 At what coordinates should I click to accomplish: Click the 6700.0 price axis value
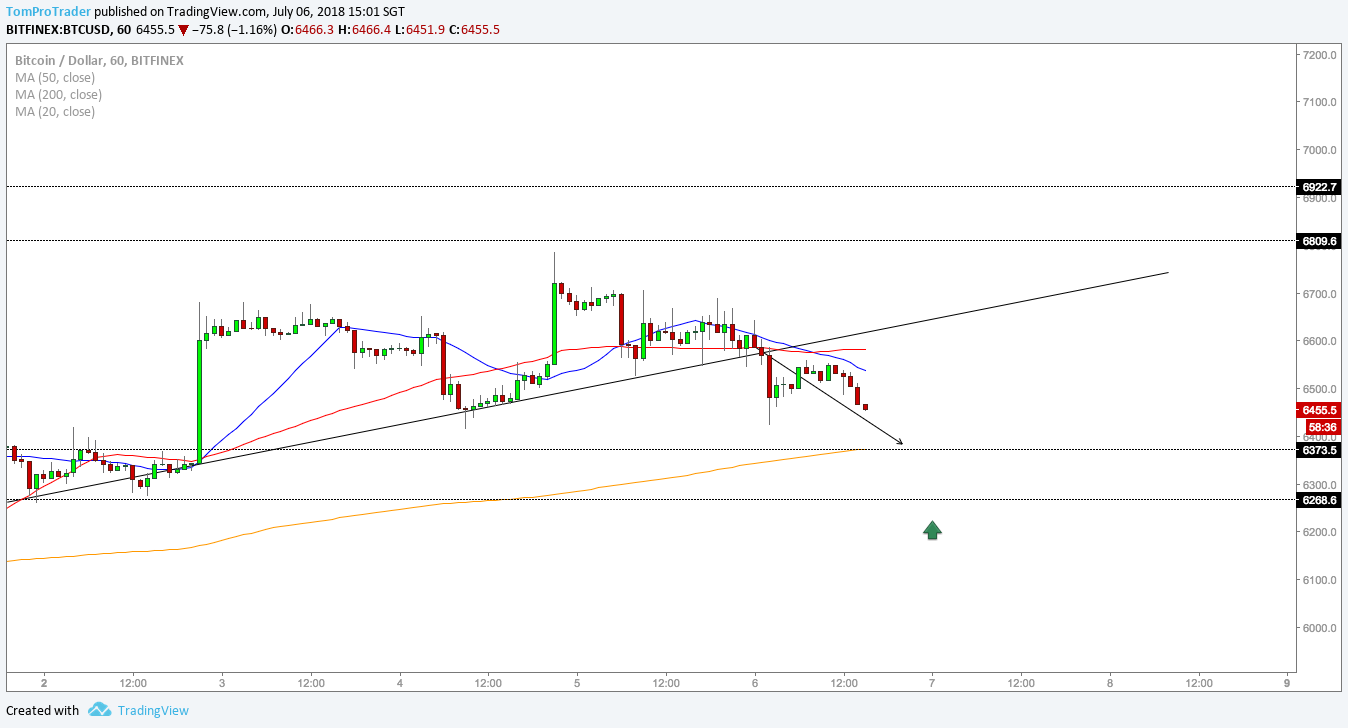tap(1320, 294)
